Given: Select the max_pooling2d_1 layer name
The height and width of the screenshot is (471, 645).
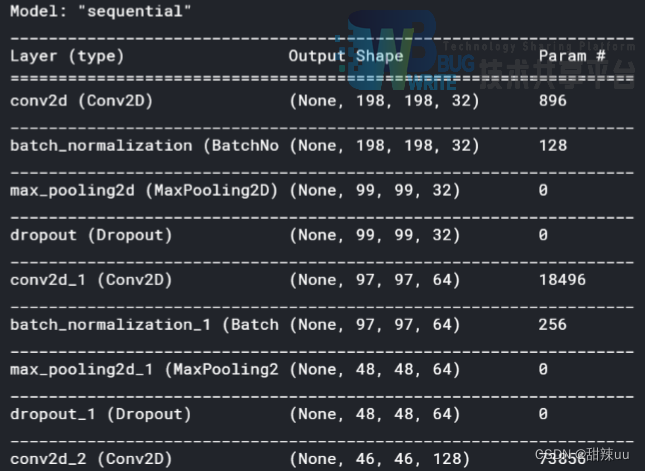Looking at the screenshot, I should tap(143, 370).
